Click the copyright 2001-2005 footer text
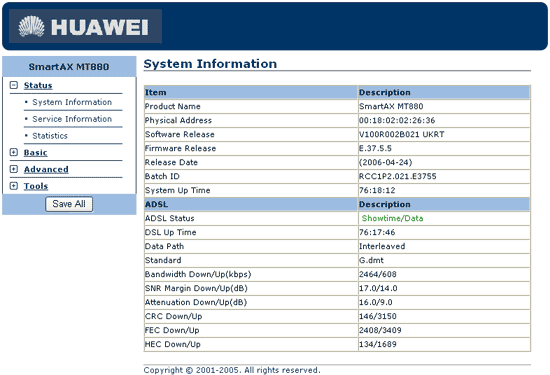 [232, 370]
